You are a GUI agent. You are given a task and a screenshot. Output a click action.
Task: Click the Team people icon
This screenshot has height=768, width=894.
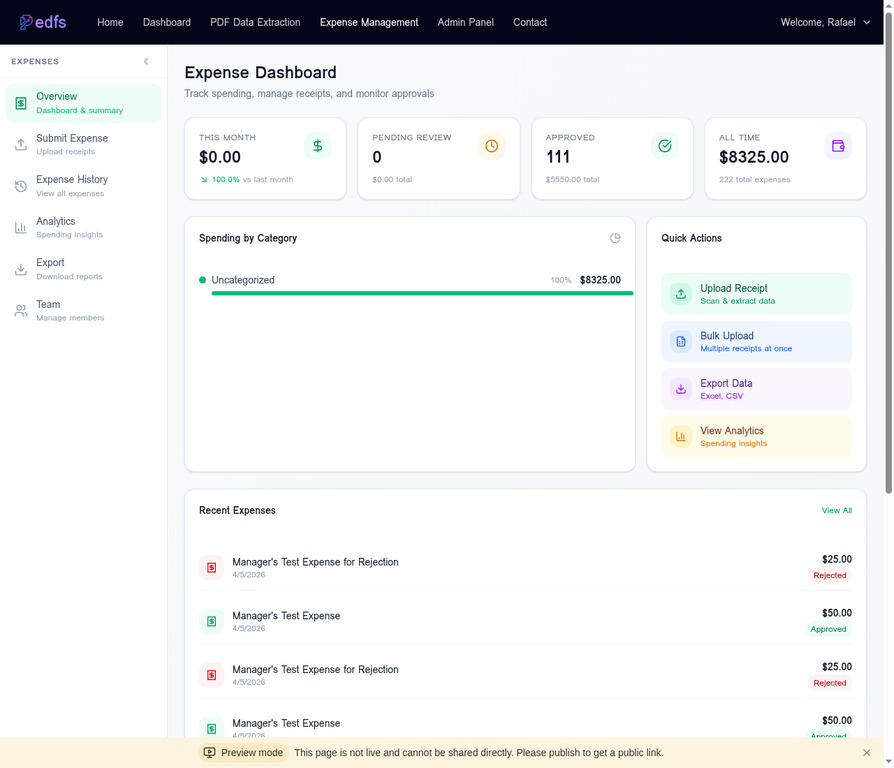point(21,311)
